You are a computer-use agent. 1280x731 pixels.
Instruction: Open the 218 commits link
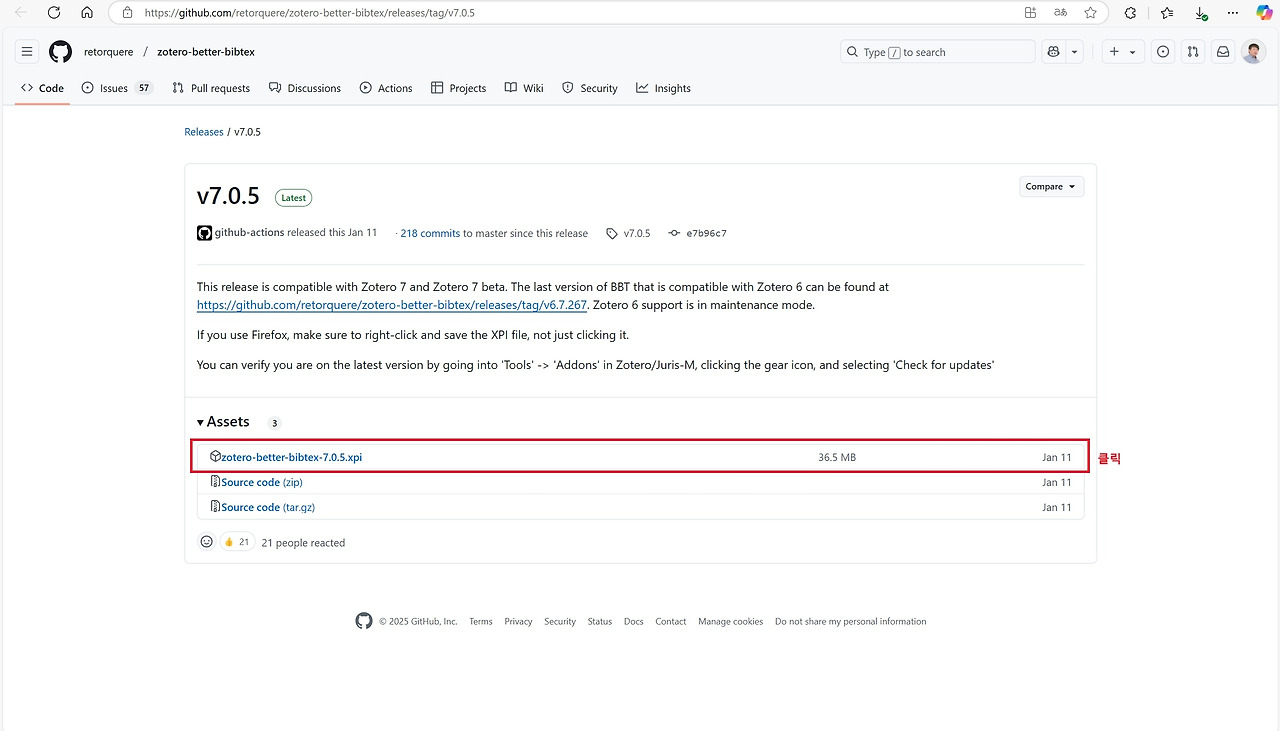430,233
